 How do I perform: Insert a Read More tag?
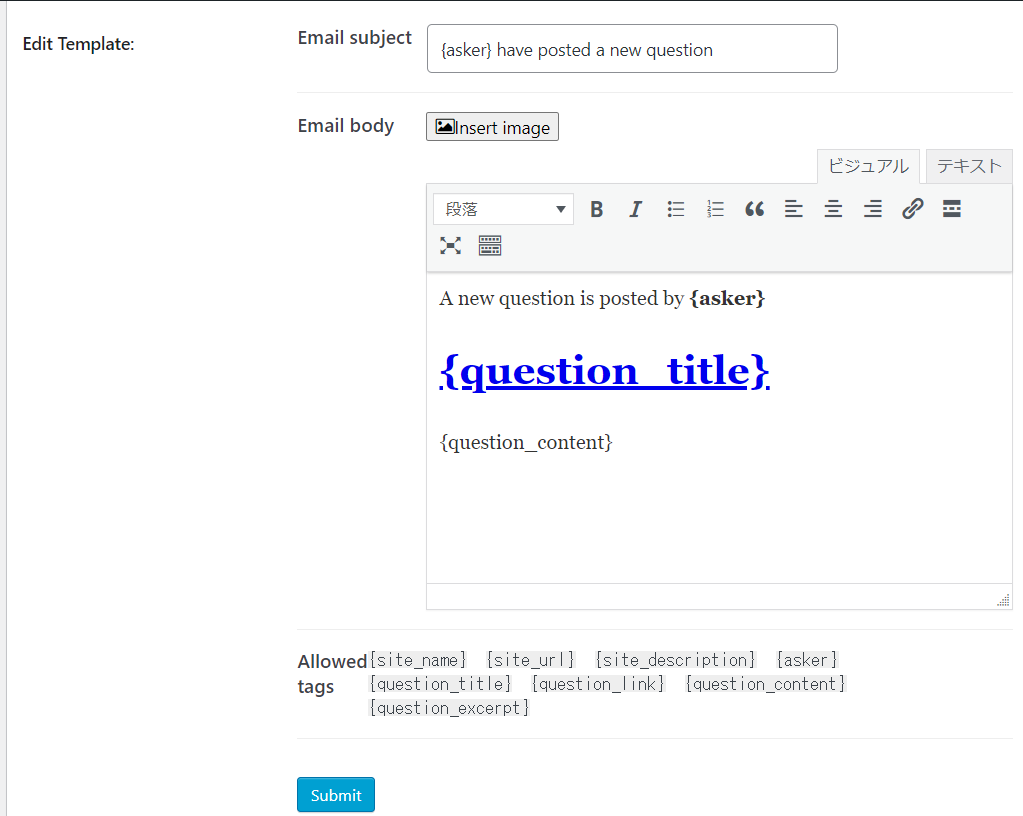click(x=952, y=209)
